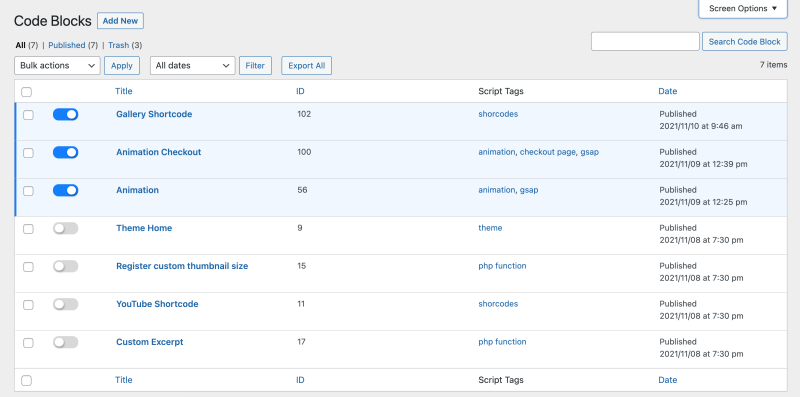Open the Theme Home code block
Viewport: 800px width, 397px height.
pos(144,228)
